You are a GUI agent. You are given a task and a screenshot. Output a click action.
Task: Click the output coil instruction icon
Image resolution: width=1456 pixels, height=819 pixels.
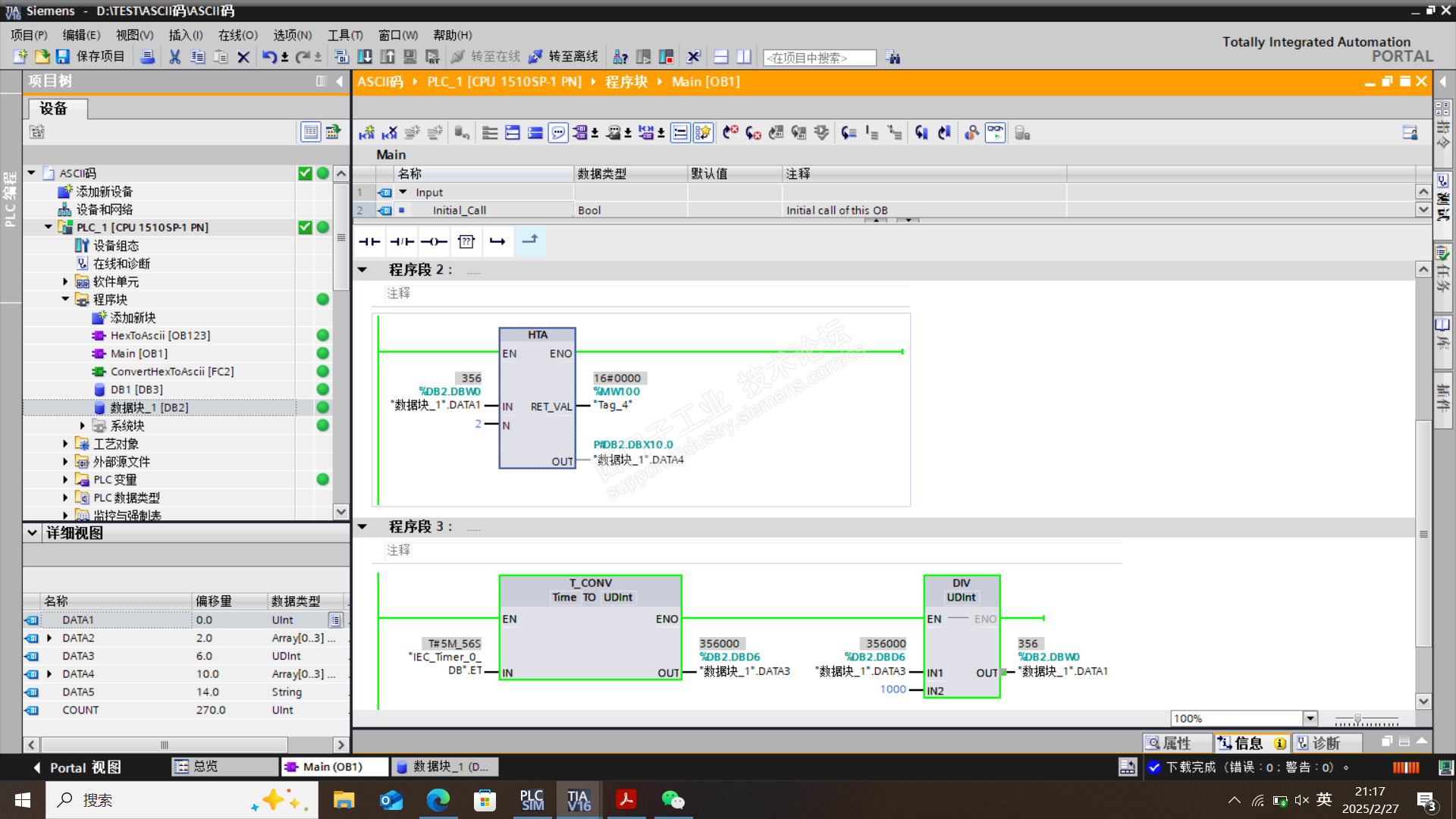(x=434, y=242)
